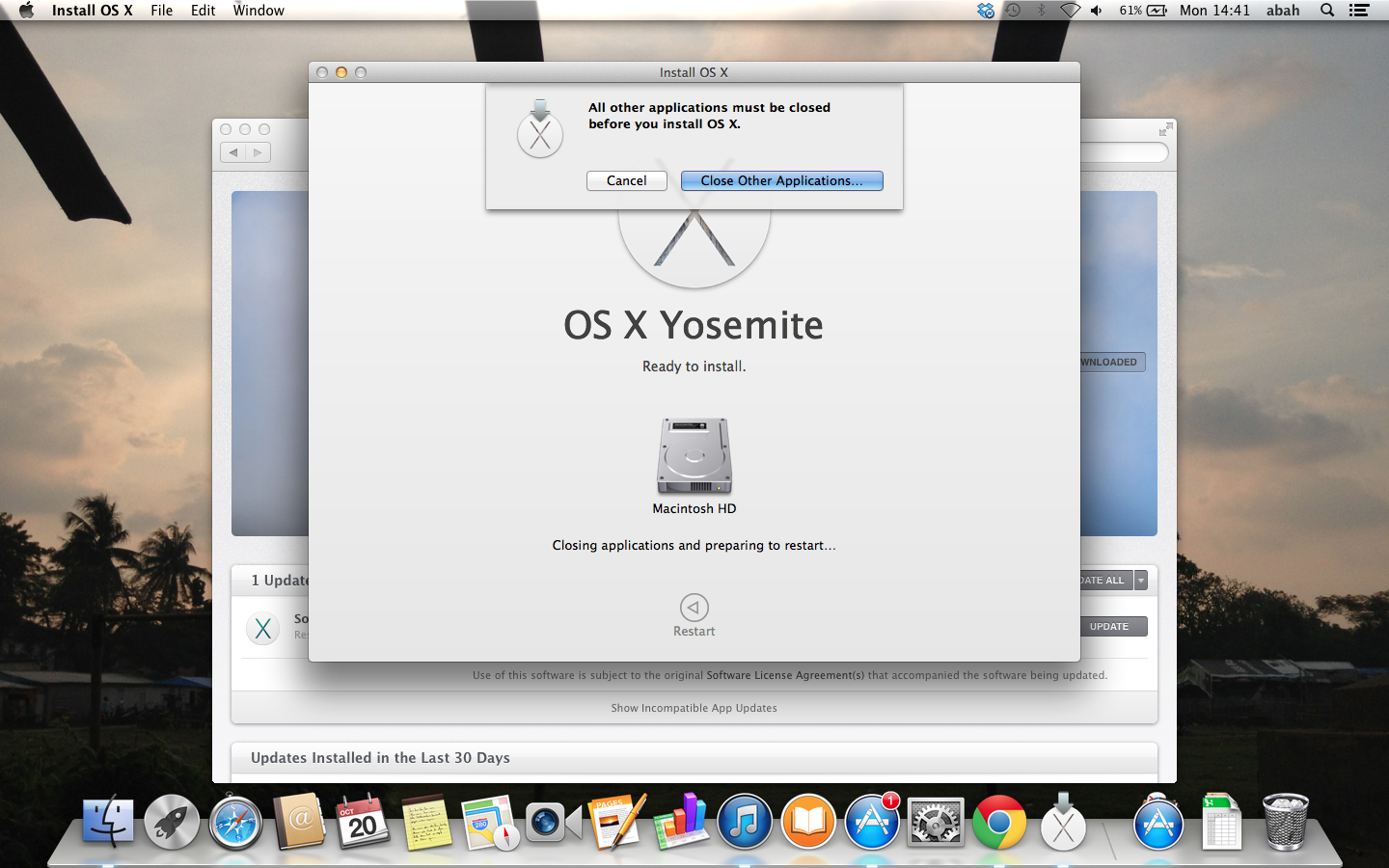The width and height of the screenshot is (1389, 868).
Task: Click the Restart arrow icon
Action: 694,608
